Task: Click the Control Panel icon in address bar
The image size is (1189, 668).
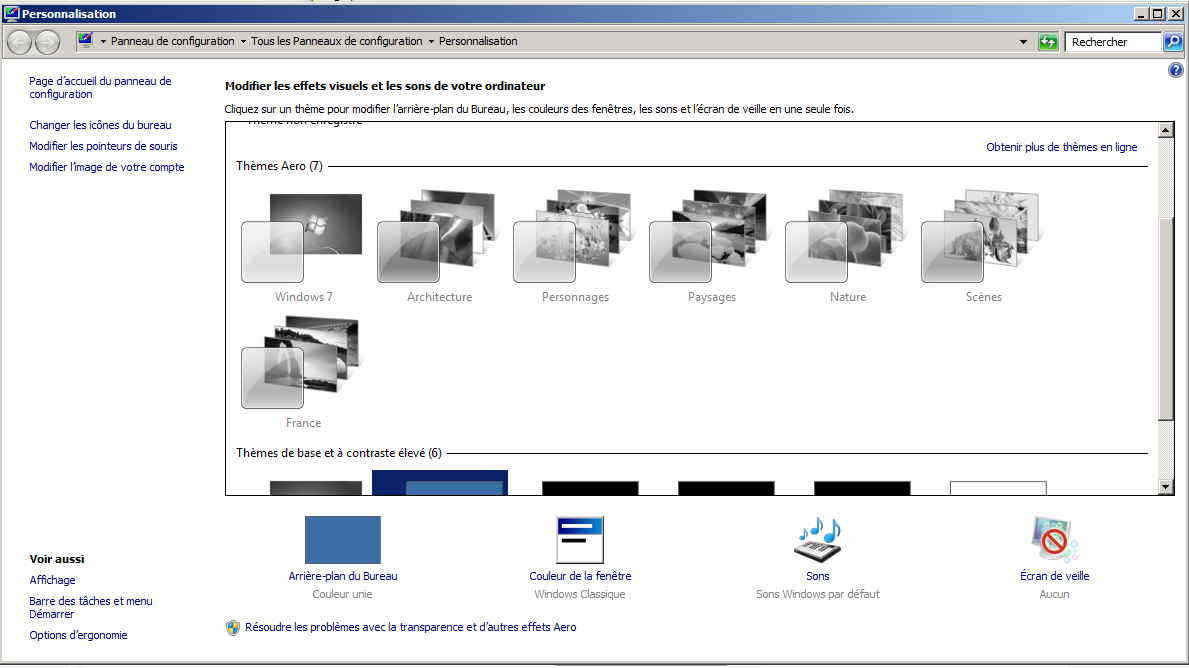Action: 86,41
